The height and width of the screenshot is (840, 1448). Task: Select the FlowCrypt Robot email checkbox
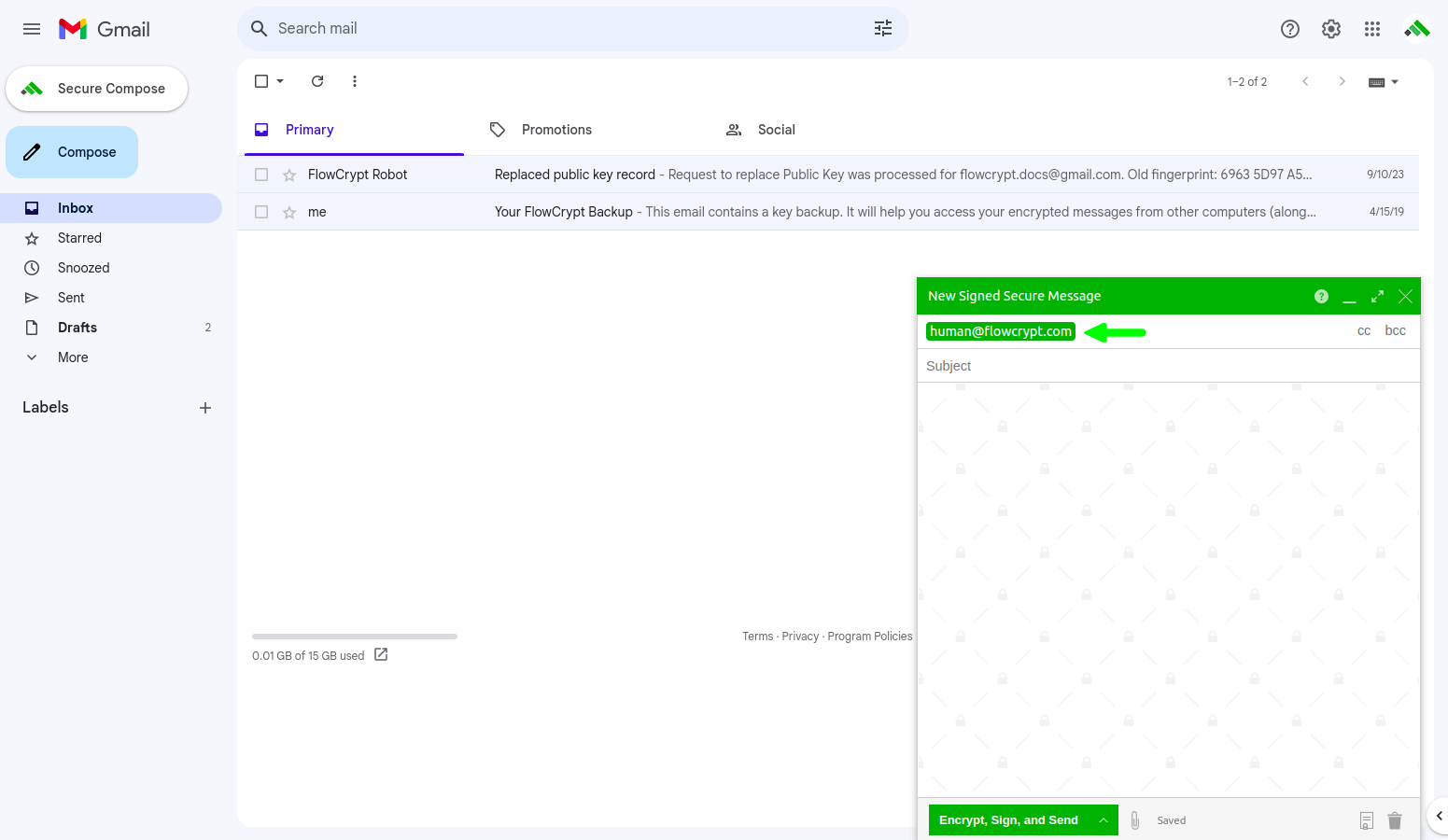(261, 175)
